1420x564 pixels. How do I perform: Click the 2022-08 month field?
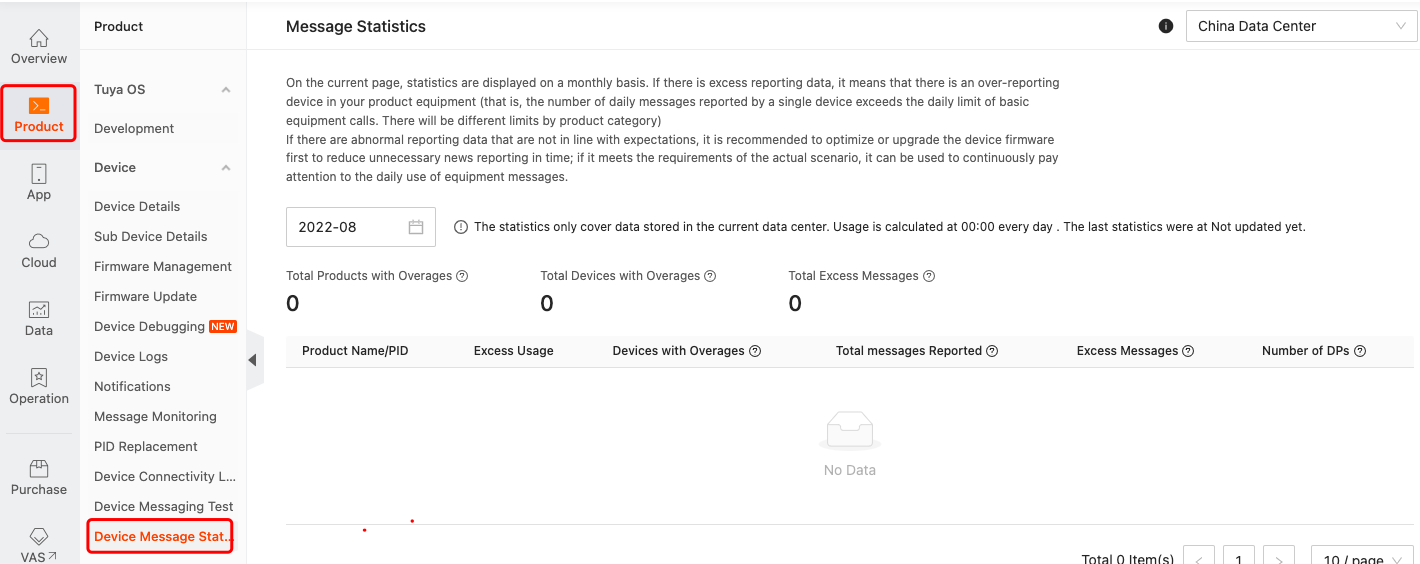coord(361,227)
